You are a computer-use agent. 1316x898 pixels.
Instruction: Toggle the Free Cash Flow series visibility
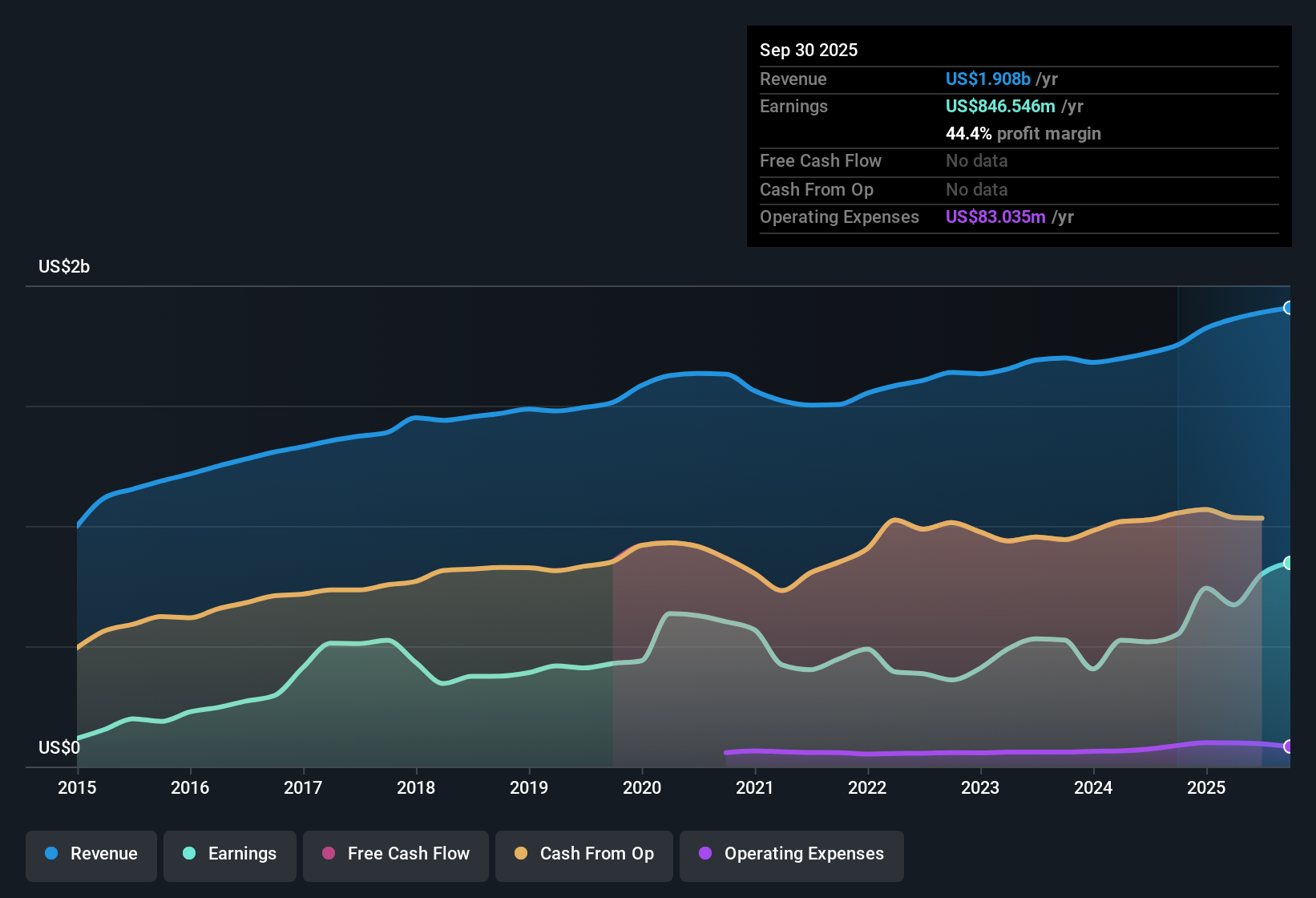coord(395,854)
